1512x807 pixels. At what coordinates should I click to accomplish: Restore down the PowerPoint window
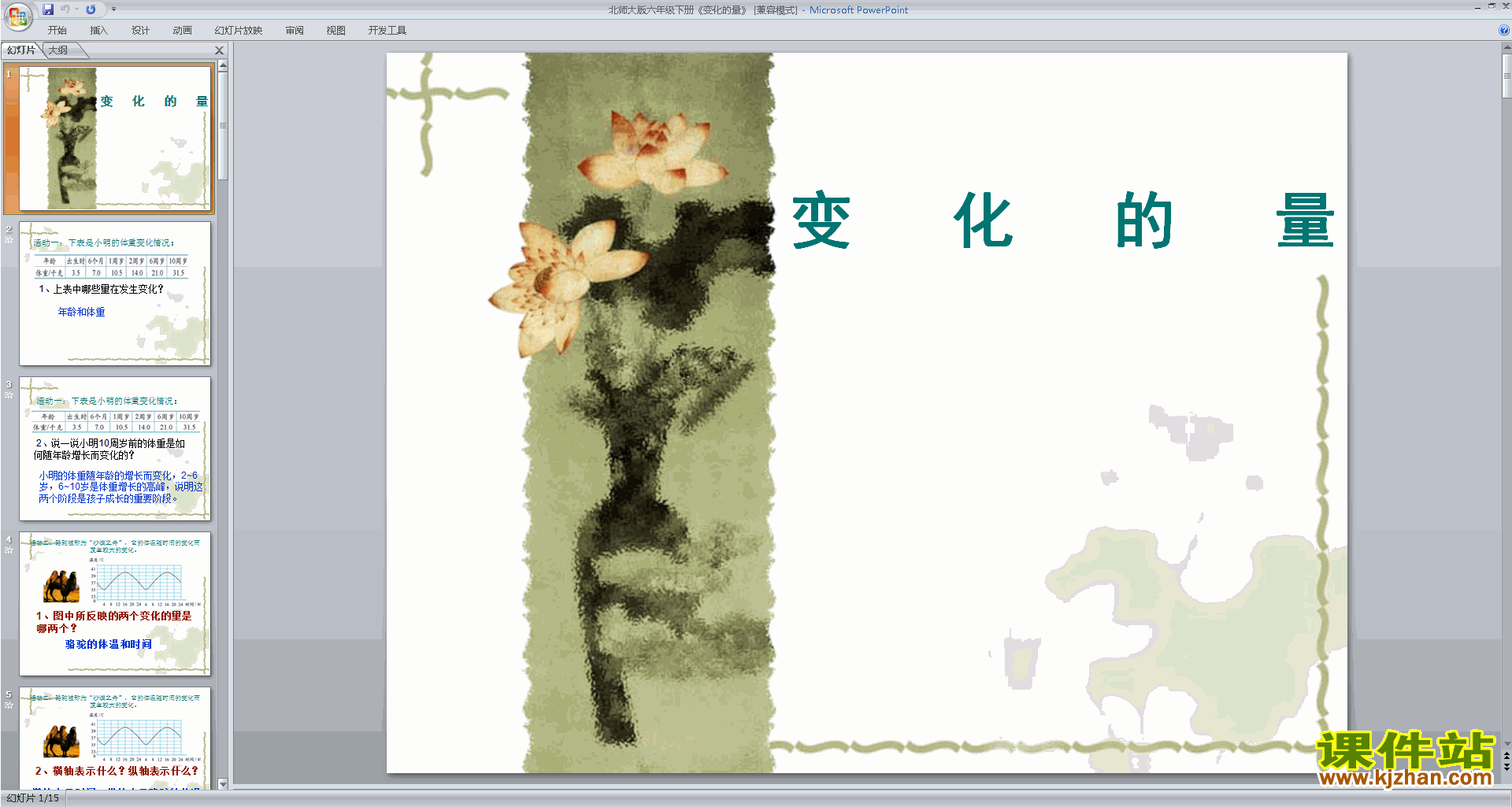1492,6
